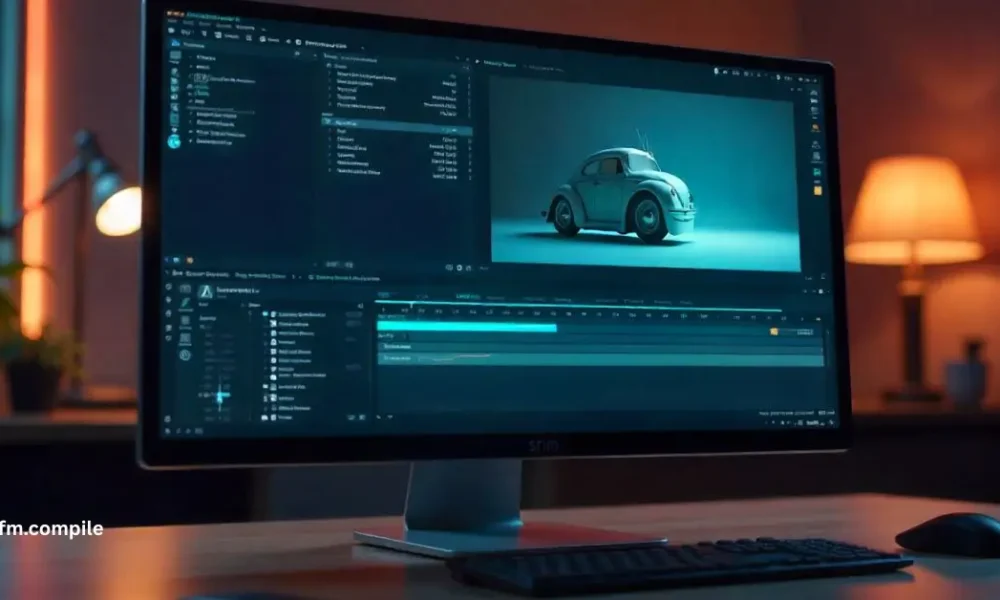
Task: Expand the first tree item in the project panel
Action: [190, 59]
